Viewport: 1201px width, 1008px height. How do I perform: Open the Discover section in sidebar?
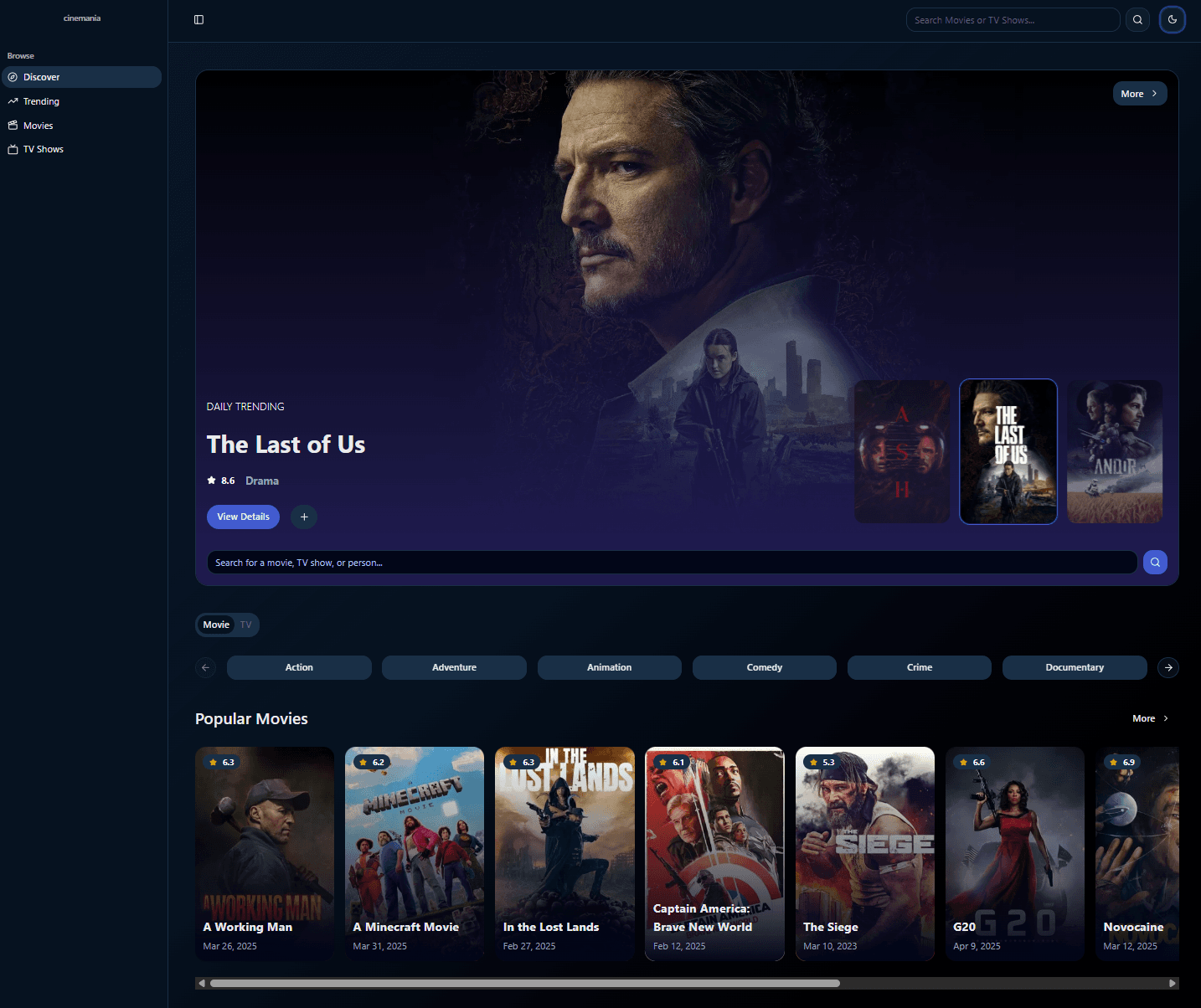click(x=81, y=77)
